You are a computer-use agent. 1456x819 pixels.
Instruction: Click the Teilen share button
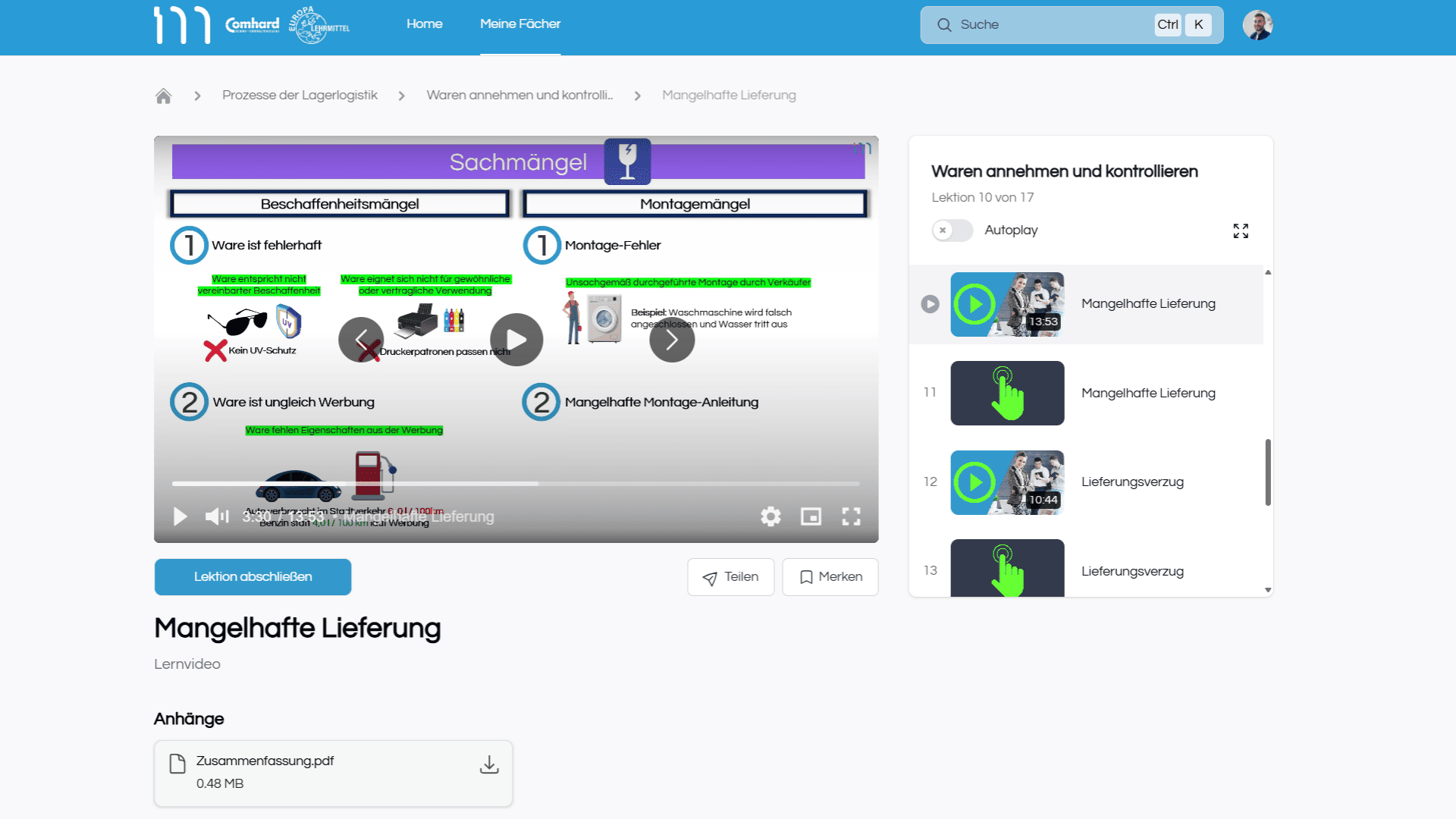point(730,577)
